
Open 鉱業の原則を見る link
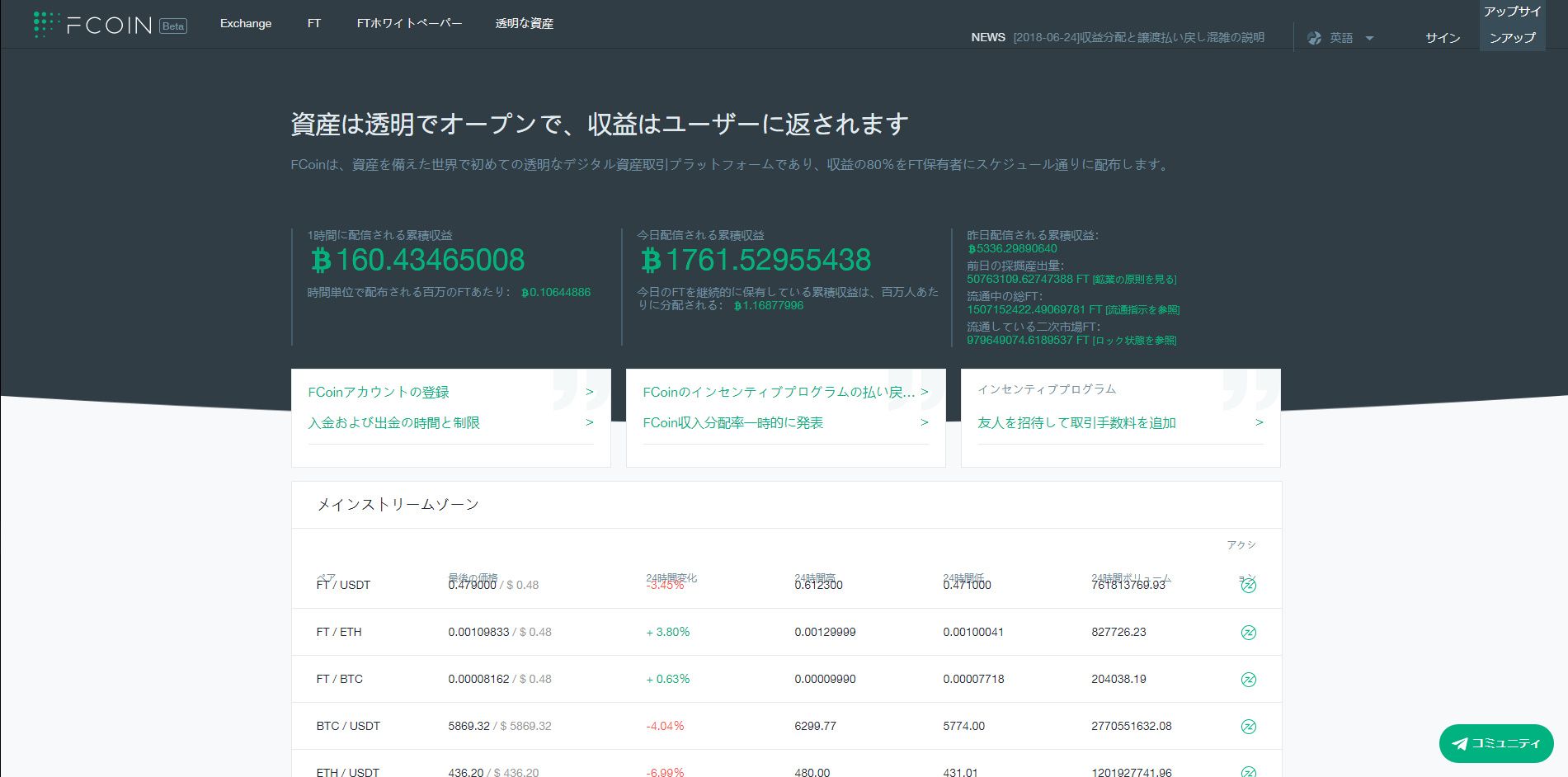1135,280
